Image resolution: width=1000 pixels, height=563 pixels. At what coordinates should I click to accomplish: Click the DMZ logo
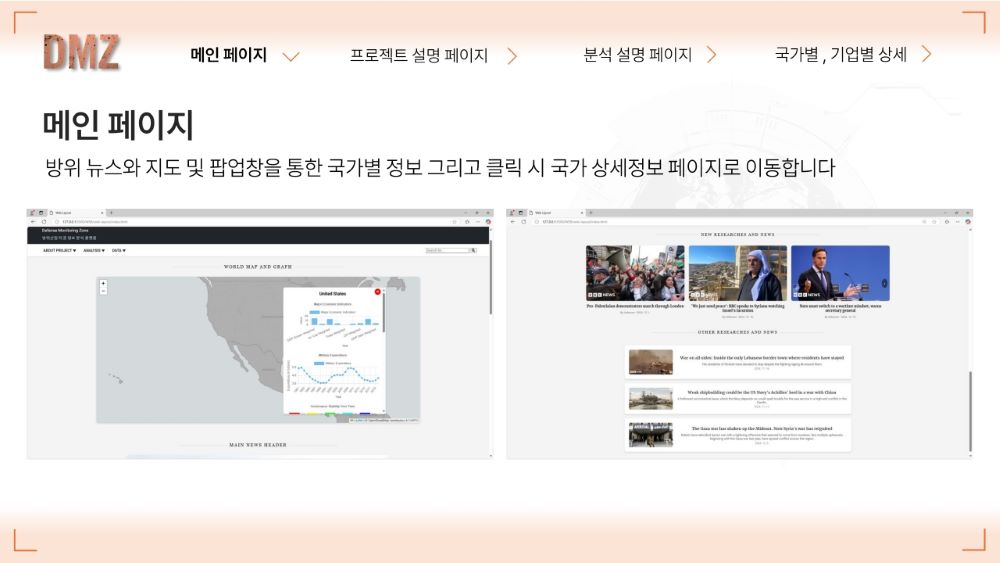point(81,52)
